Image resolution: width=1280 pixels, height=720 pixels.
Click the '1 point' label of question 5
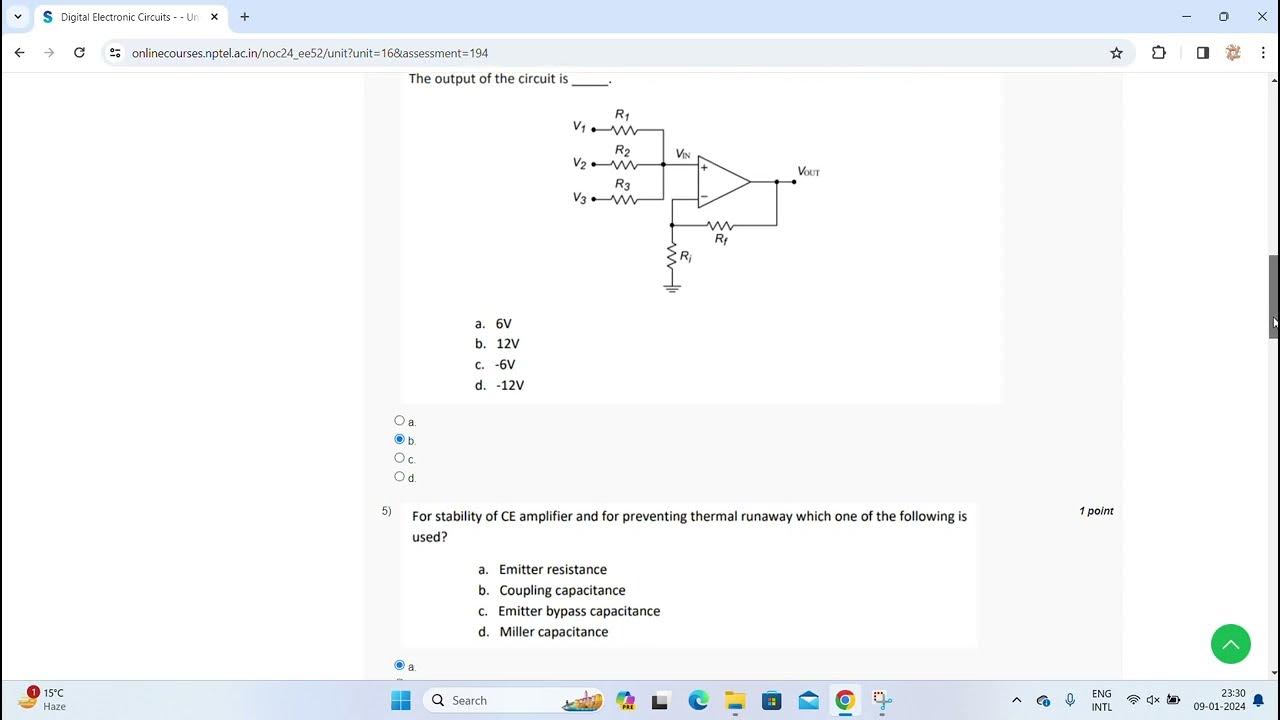coord(1096,511)
